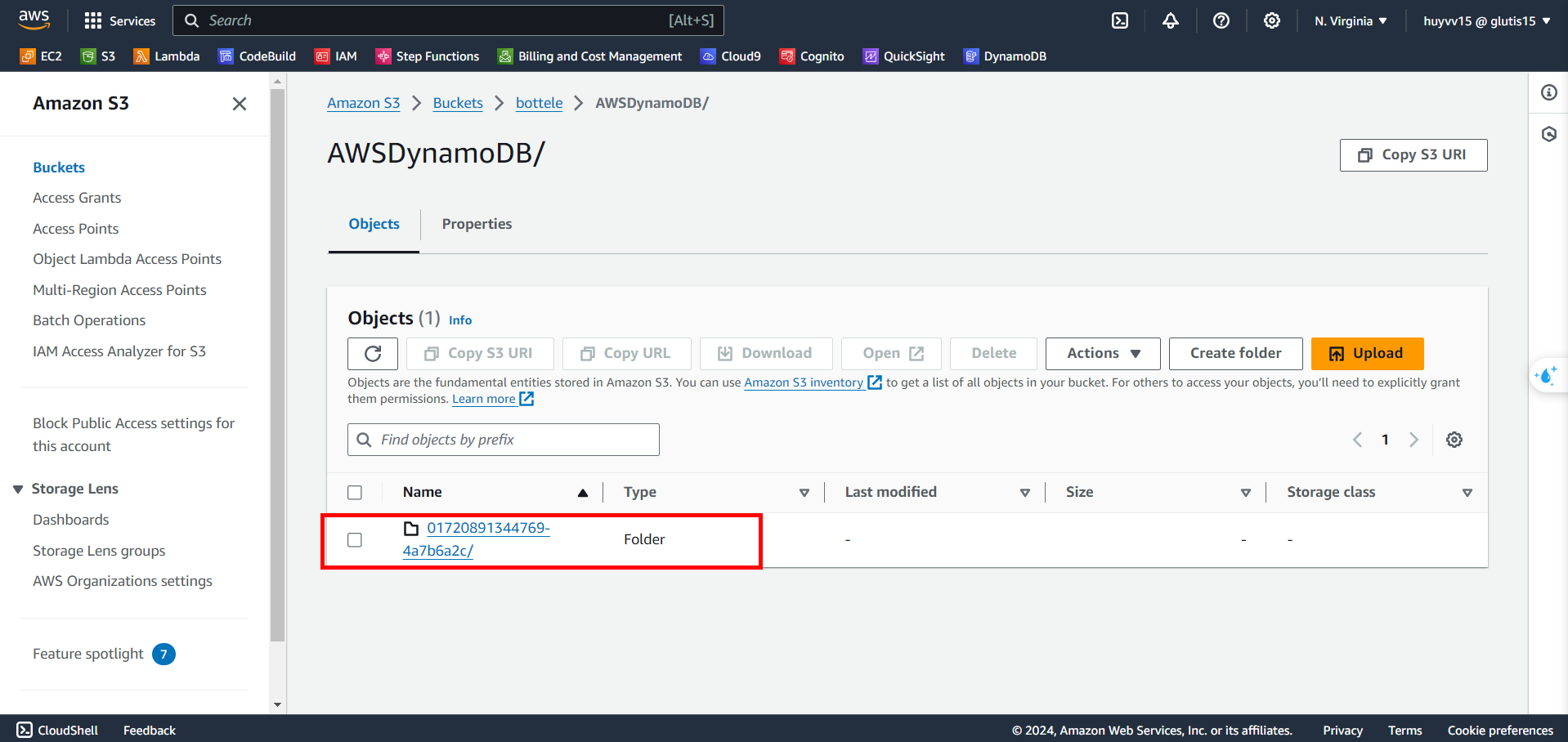Open the 01720891344769-4a7b6a2c folder

tap(477, 539)
